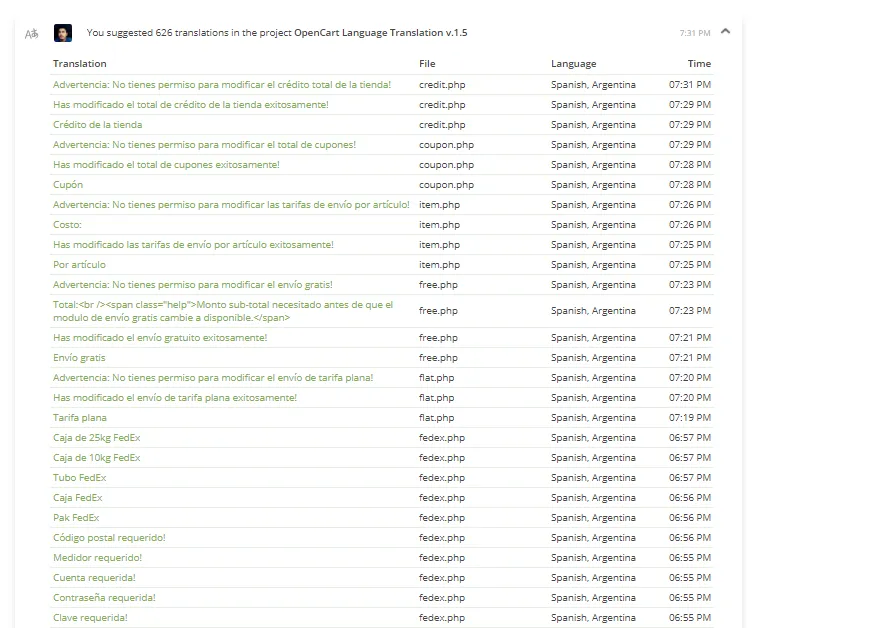Click 'Spanish, Argentina' in the Cupón row
Image resolution: width=894 pixels, height=628 pixels.
pyautogui.click(x=593, y=185)
